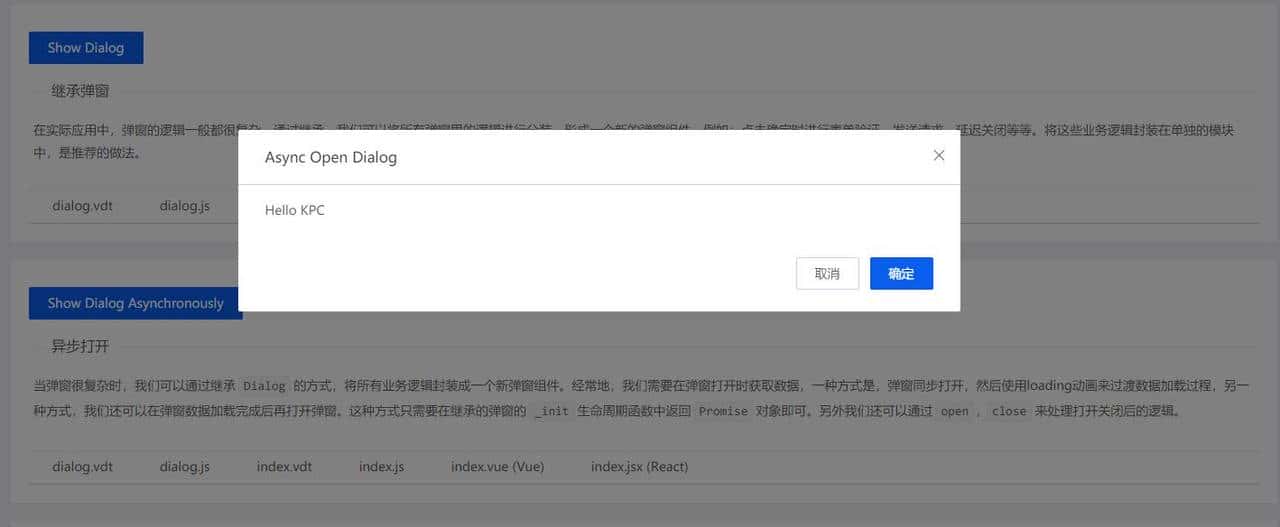The image size is (1280, 527).
Task: Switch to the index.js tab
Action: click(x=381, y=466)
